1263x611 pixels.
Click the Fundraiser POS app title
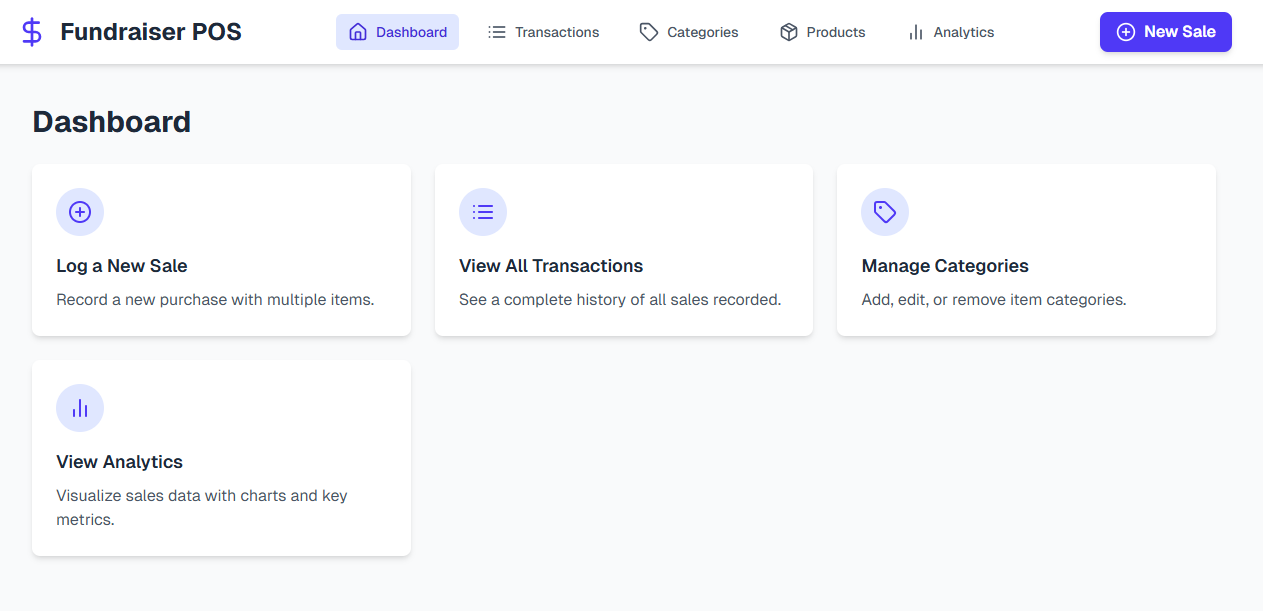tap(151, 32)
